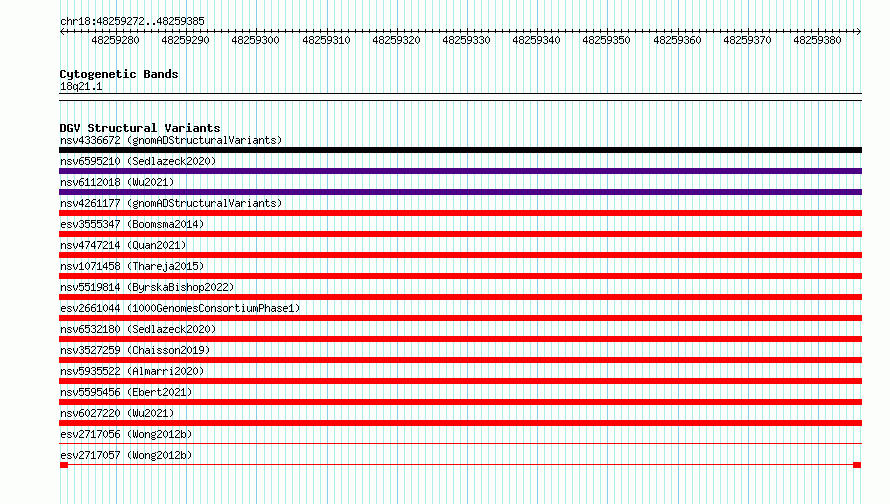Click the left red end block of esv2717057

[64, 465]
